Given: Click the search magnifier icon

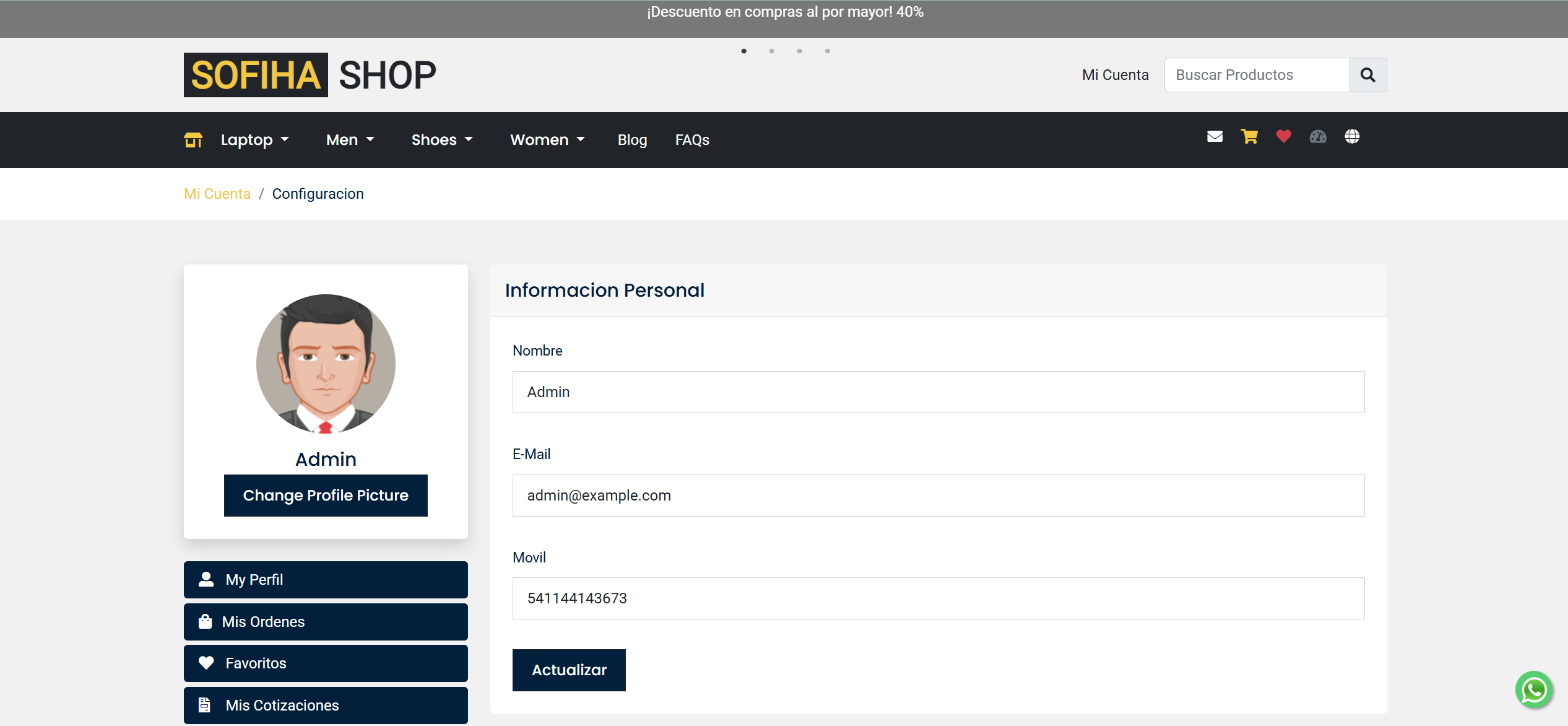Looking at the screenshot, I should (1368, 74).
